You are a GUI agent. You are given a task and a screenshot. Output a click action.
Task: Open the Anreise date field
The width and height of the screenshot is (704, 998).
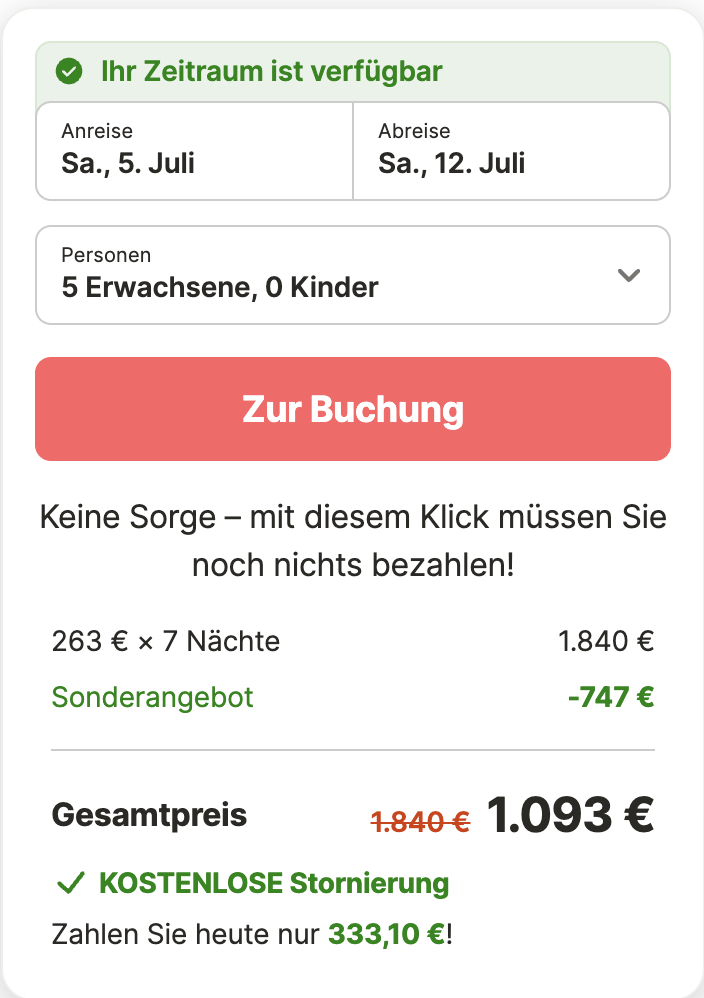pyautogui.click(x=194, y=151)
